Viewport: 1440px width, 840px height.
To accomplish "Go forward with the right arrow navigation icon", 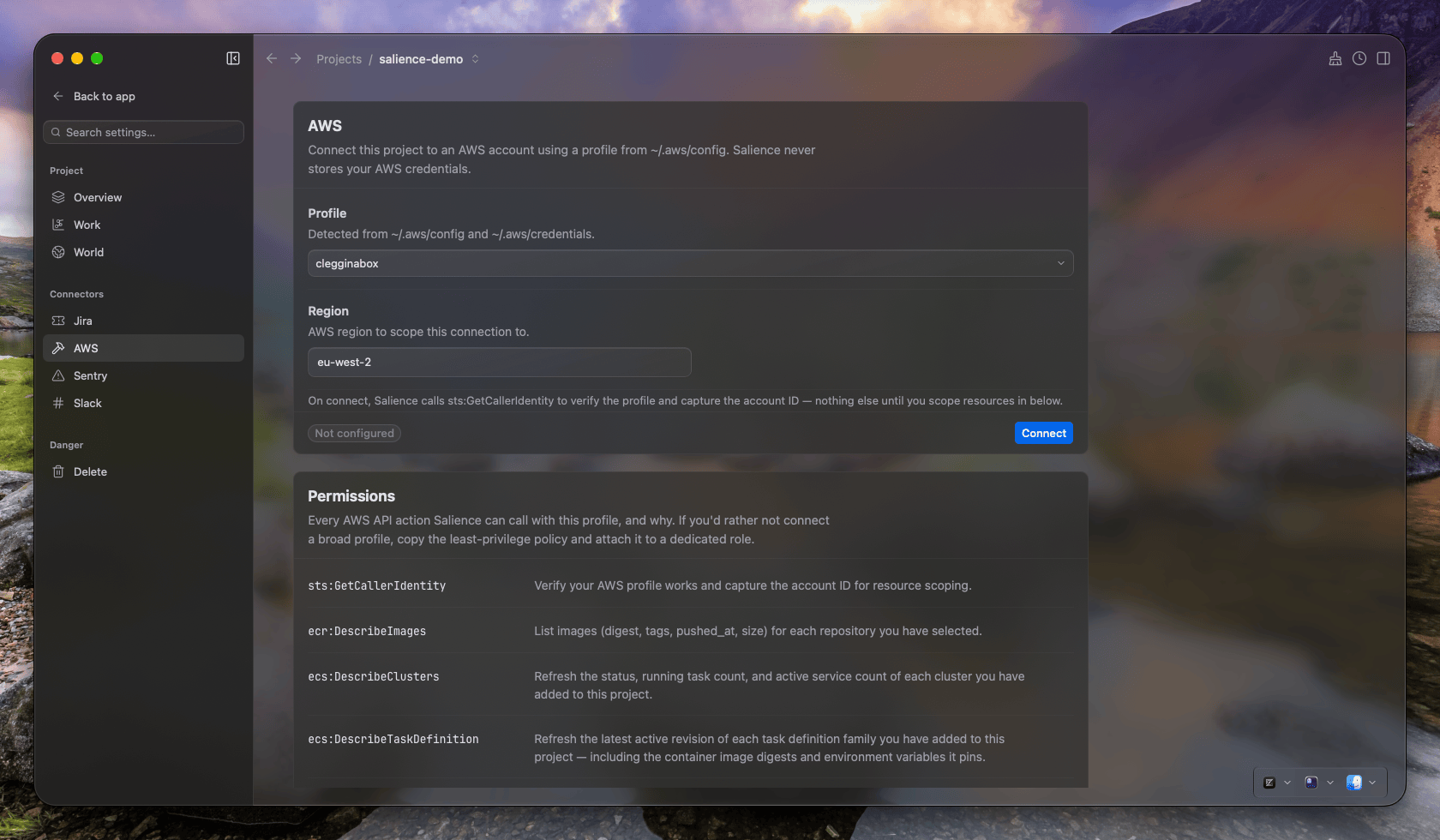I will coord(296,58).
